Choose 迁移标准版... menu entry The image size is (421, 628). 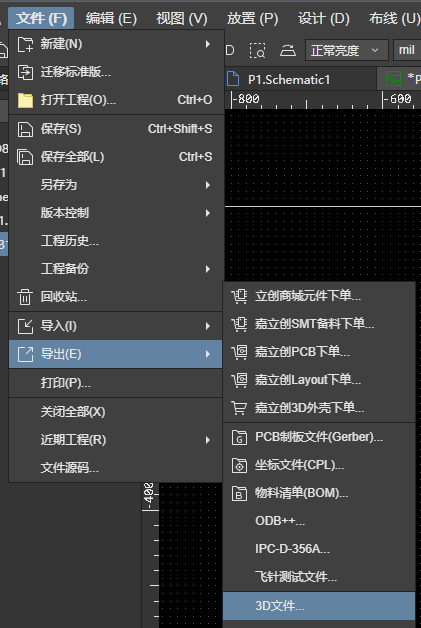point(116,72)
